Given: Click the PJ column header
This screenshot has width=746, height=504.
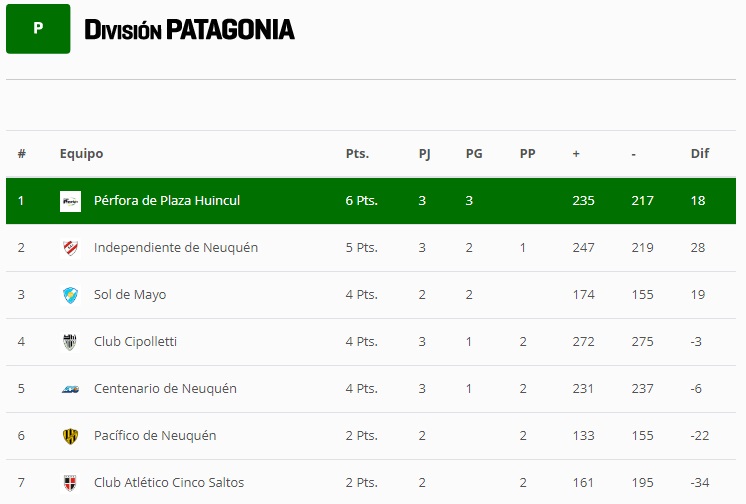Looking at the screenshot, I should 424,154.
